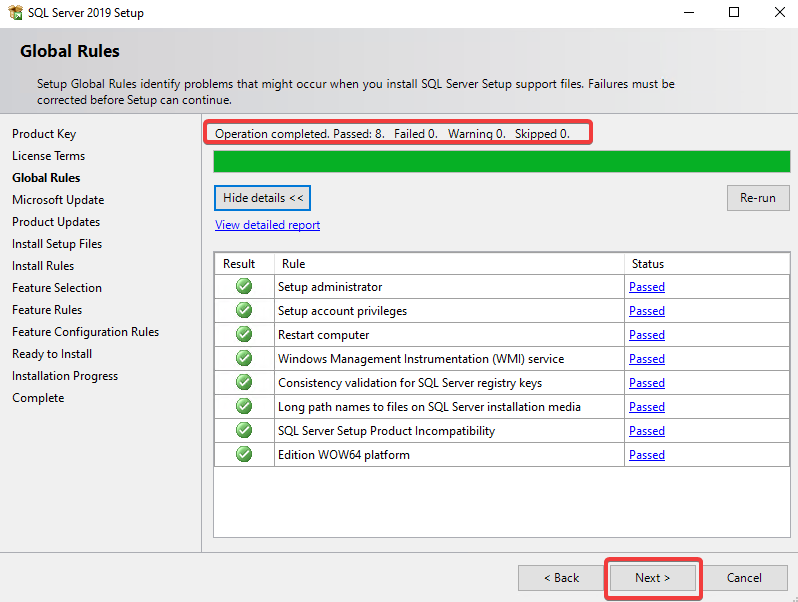Viewport: 798px width, 602px height.
Task: Select Feature Selection step in sidebar
Action: coord(57,288)
